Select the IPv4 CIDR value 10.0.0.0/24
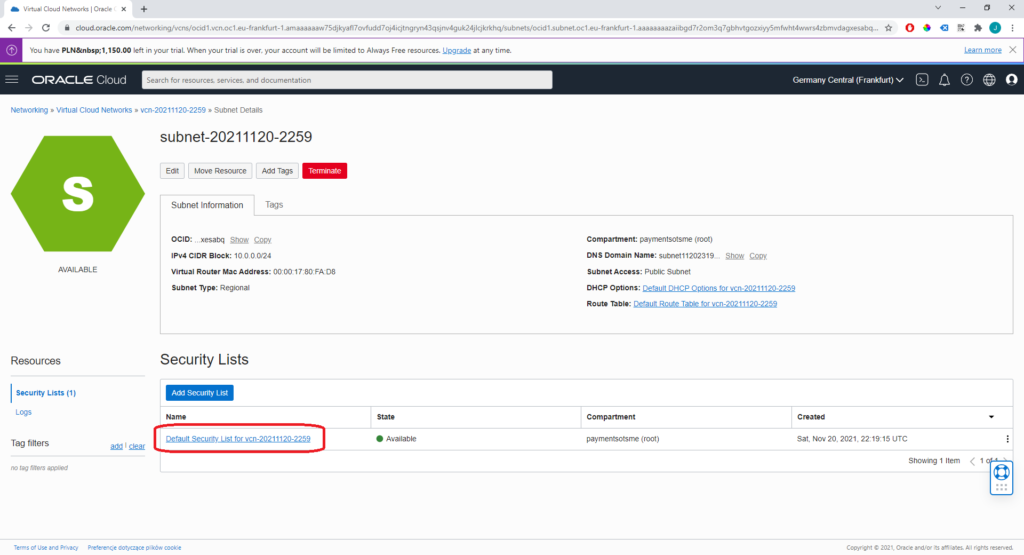 click(x=253, y=256)
